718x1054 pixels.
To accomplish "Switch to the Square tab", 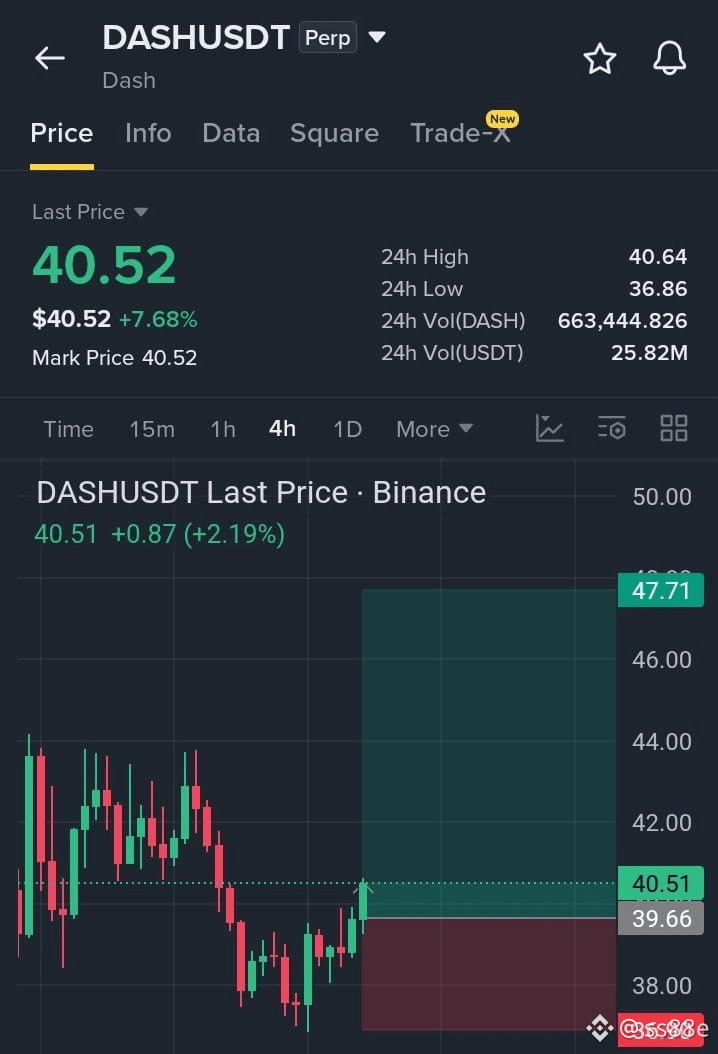I will (x=334, y=133).
